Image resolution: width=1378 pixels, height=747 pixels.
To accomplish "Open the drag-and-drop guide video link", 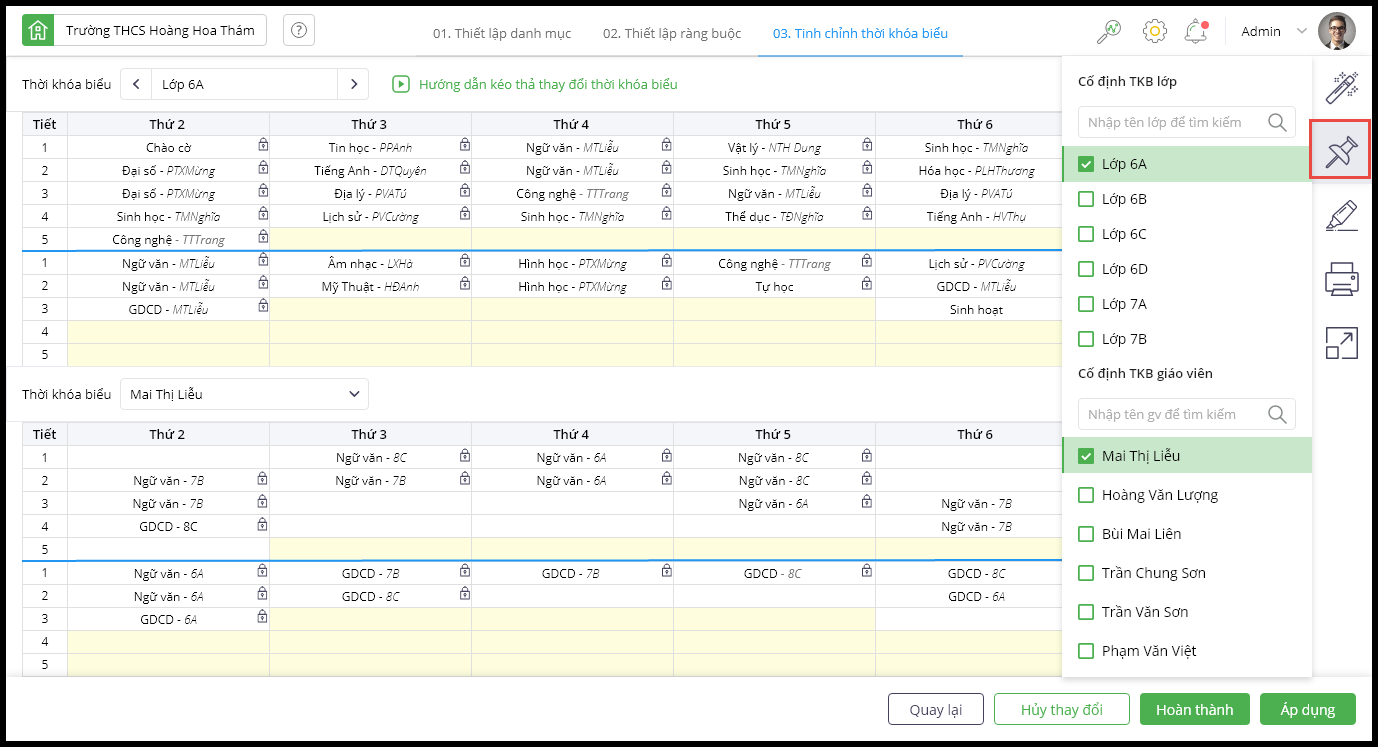I will [x=547, y=84].
